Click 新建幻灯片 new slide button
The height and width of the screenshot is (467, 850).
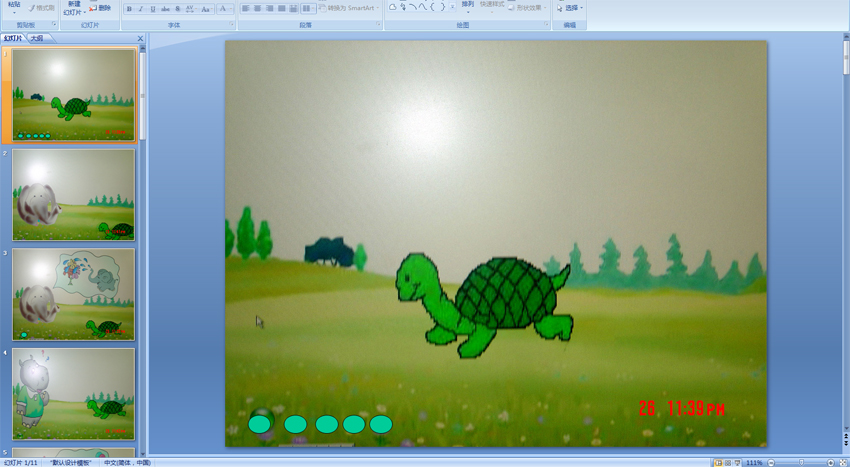click(74, 9)
